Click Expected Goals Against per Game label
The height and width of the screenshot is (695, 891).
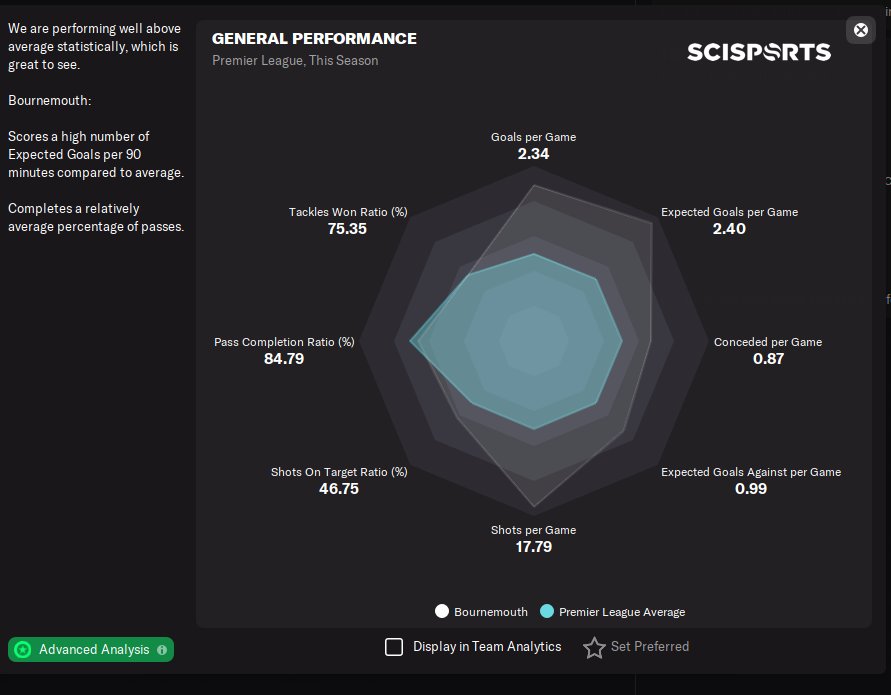(x=750, y=472)
